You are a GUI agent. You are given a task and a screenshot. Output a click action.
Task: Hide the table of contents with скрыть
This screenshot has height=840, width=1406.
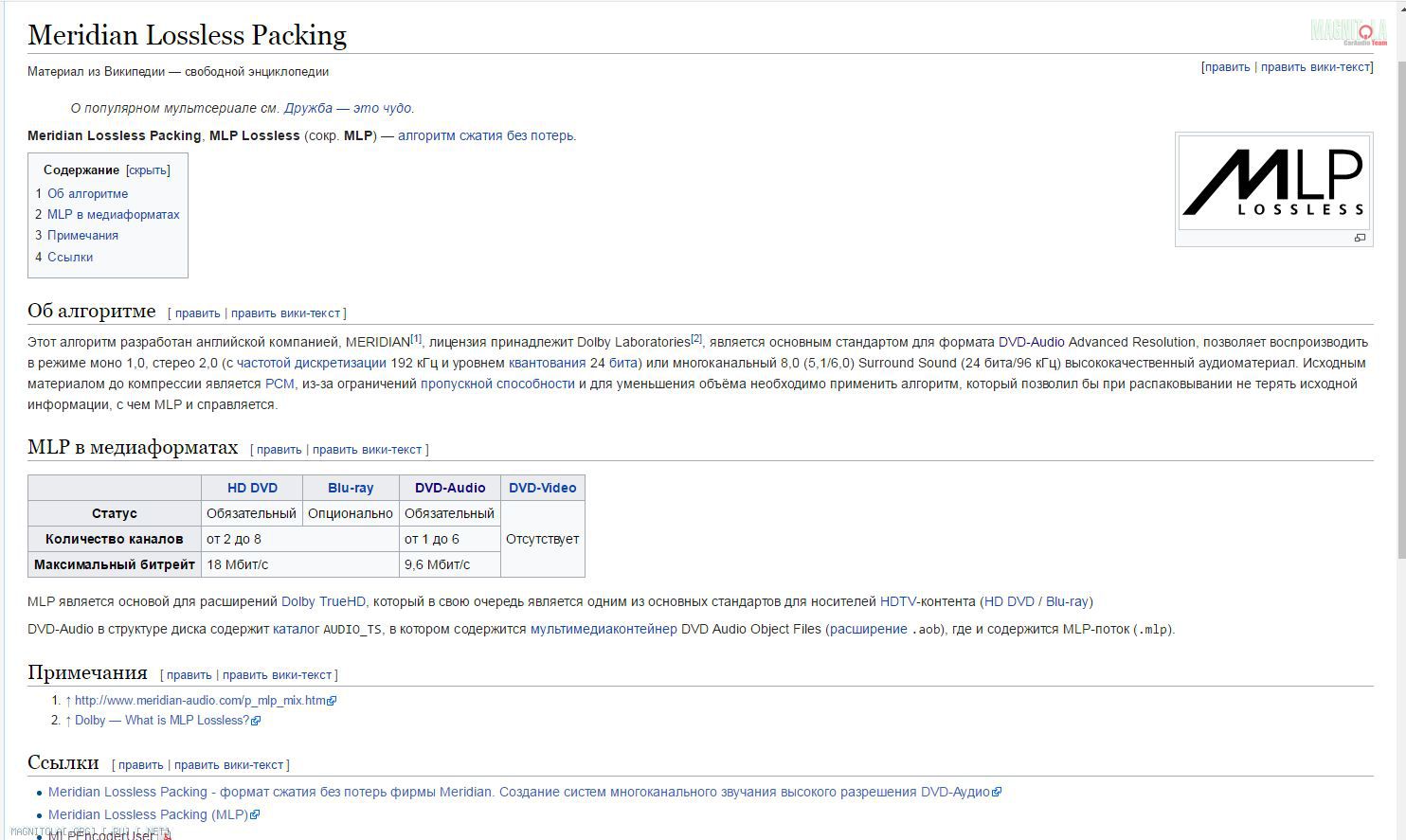148,170
